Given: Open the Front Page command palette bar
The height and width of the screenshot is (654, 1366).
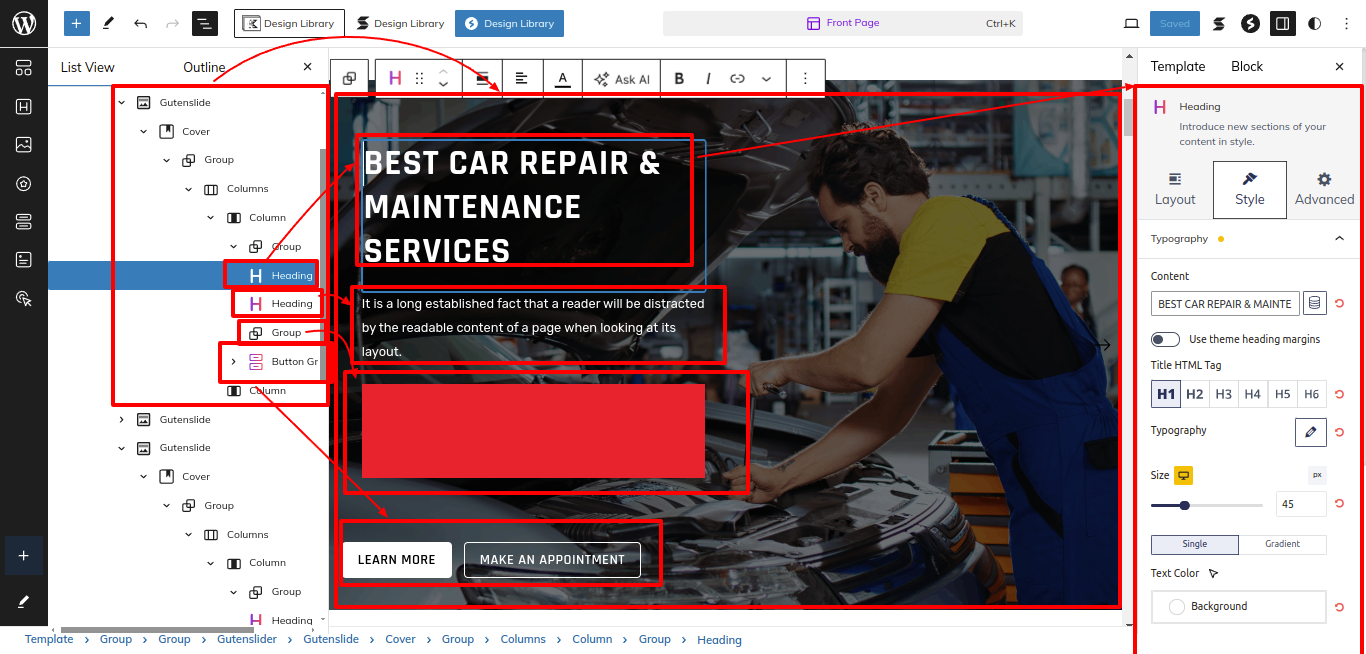Looking at the screenshot, I should tap(843, 23).
